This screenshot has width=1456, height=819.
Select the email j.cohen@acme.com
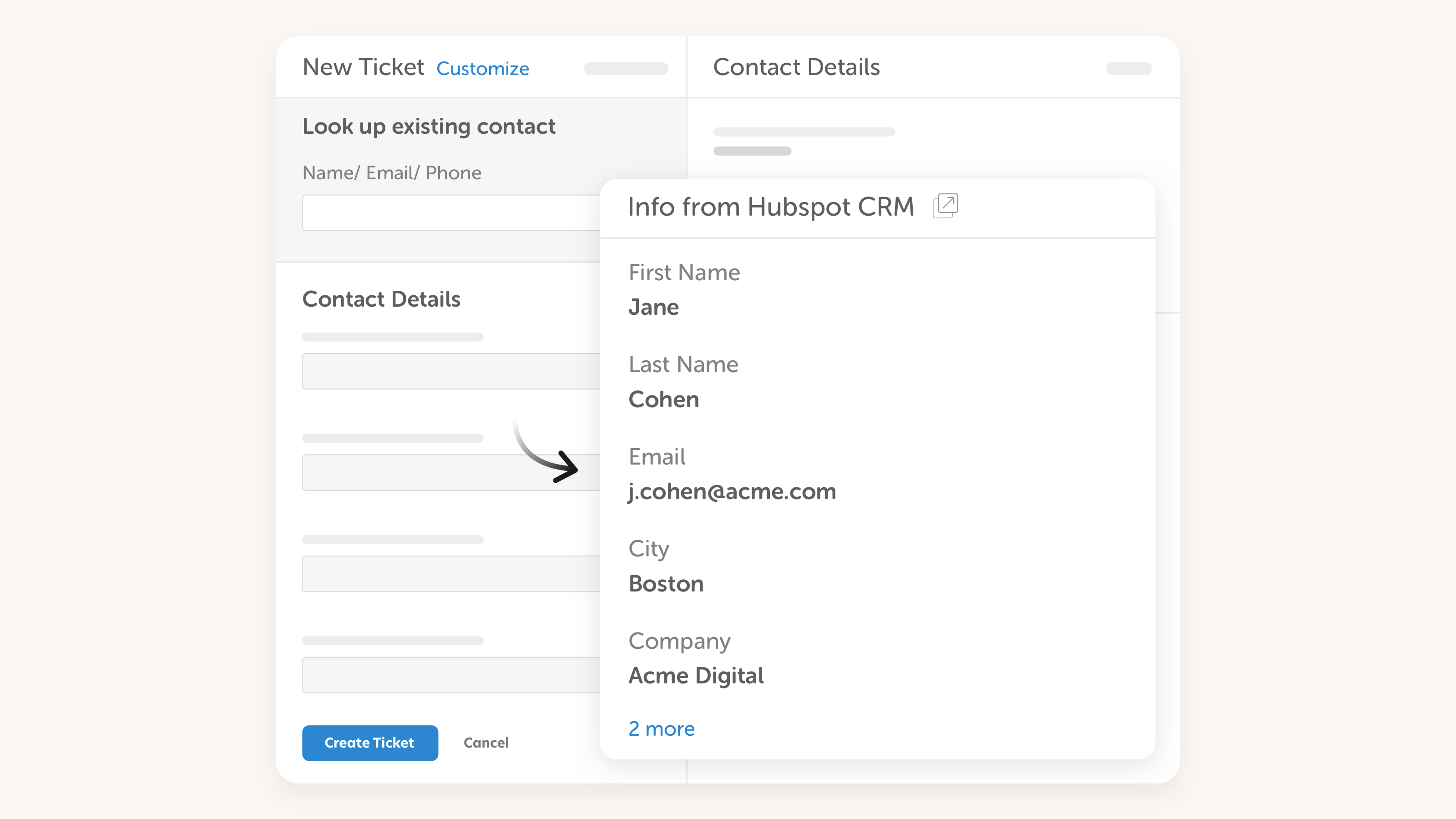(x=732, y=492)
